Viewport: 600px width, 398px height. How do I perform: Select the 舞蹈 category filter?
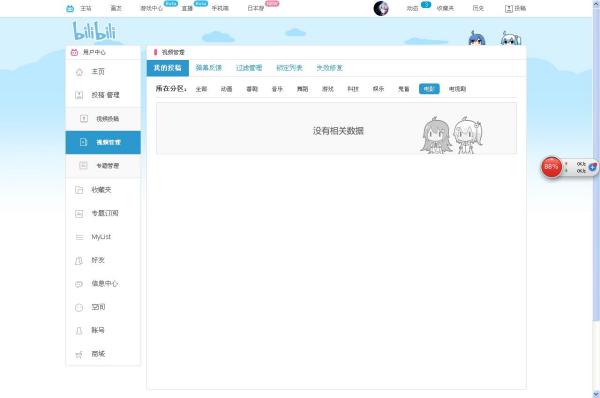click(x=302, y=89)
